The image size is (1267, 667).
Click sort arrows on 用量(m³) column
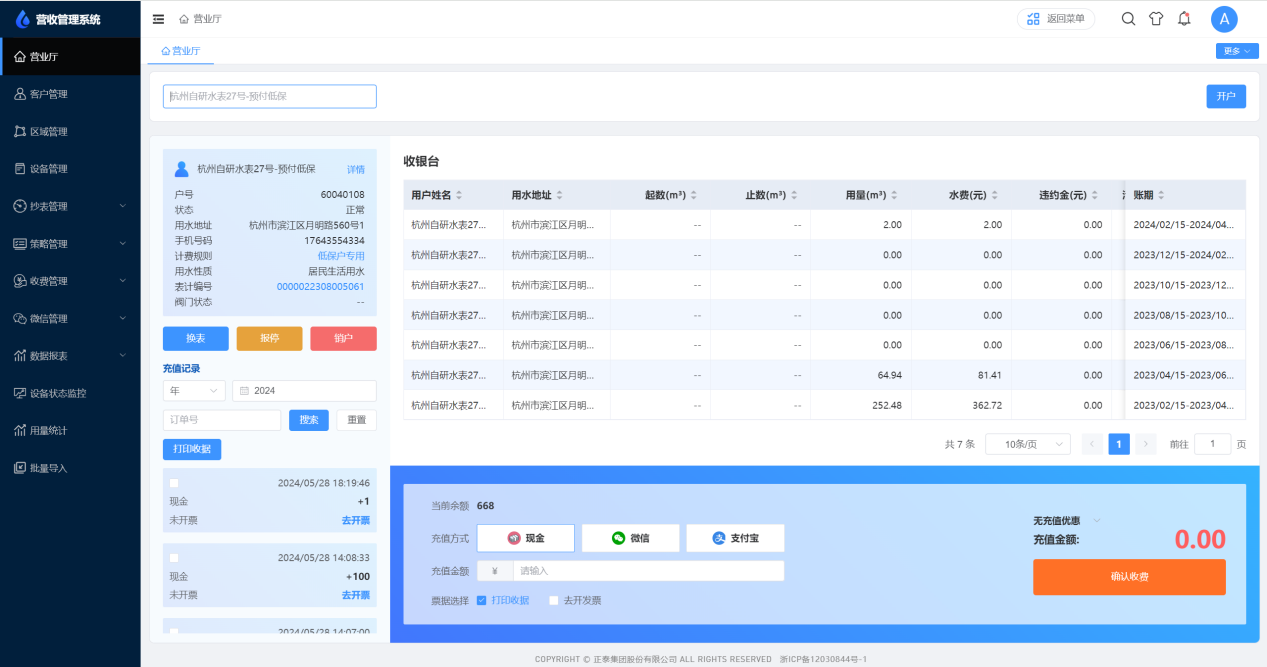pos(893,195)
